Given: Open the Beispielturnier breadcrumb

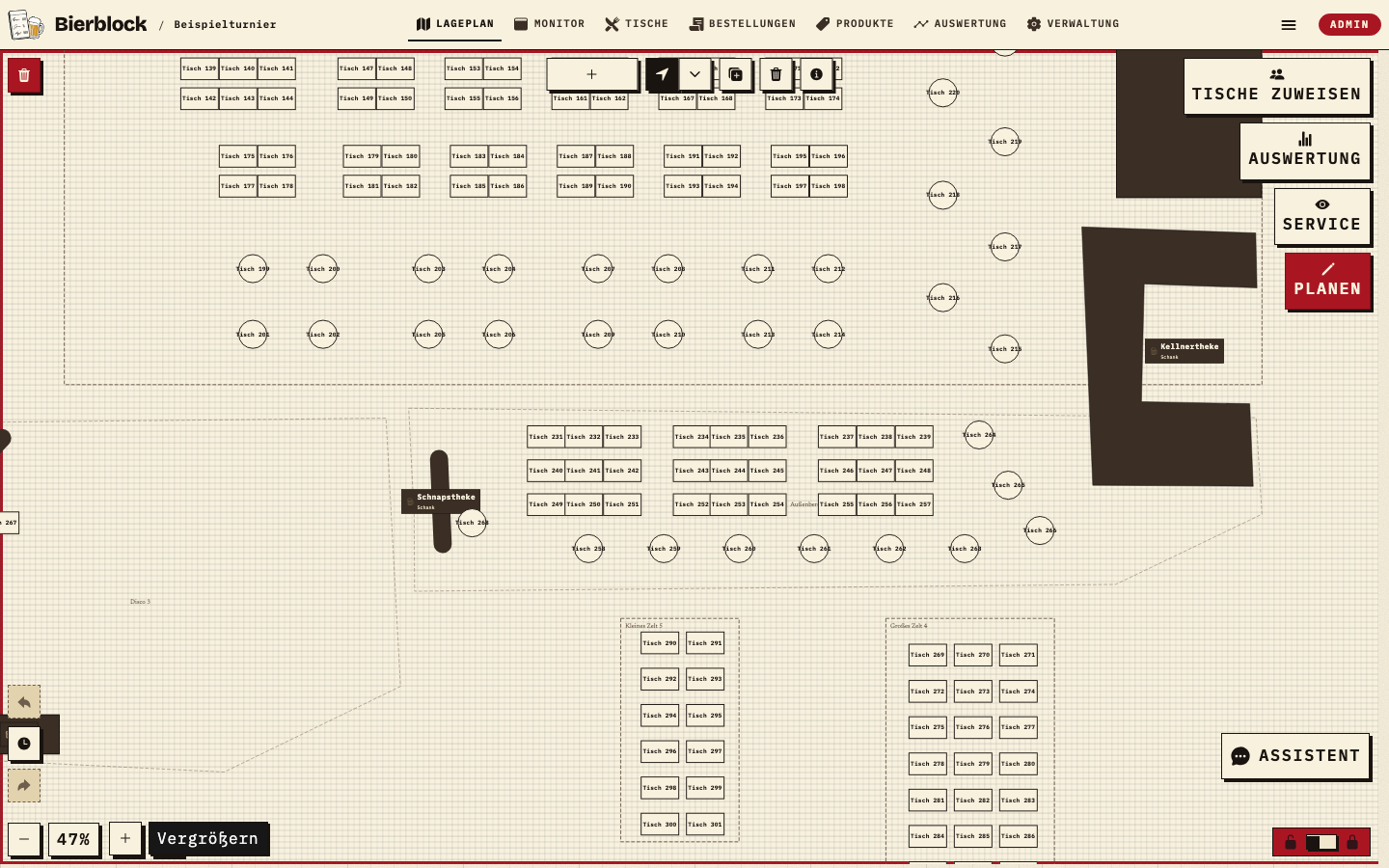Looking at the screenshot, I should 225,24.
